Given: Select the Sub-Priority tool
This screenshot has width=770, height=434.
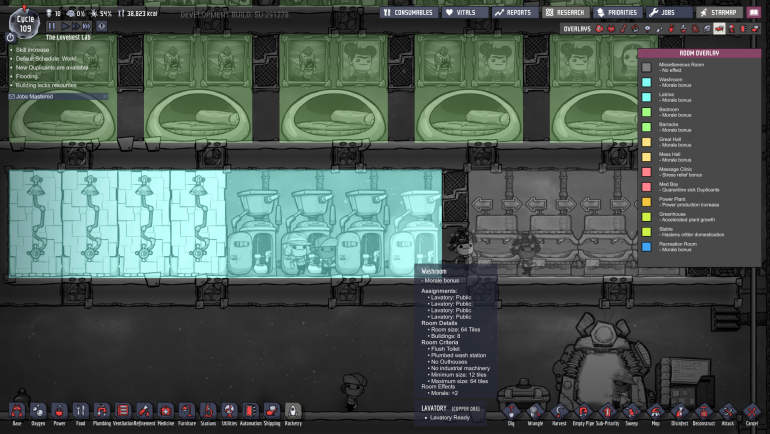Looking at the screenshot, I should [x=607, y=411].
